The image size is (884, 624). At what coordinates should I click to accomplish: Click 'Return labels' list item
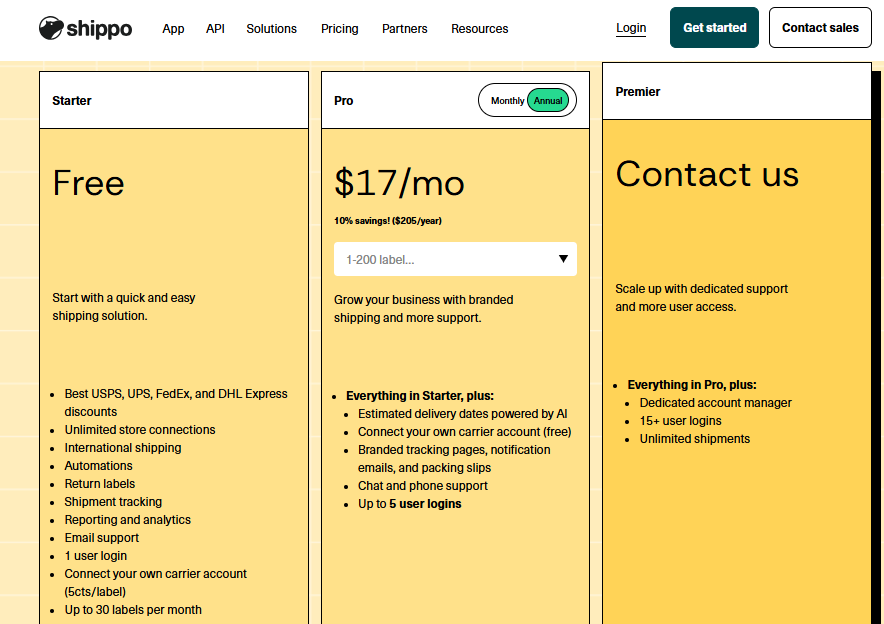(100, 484)
